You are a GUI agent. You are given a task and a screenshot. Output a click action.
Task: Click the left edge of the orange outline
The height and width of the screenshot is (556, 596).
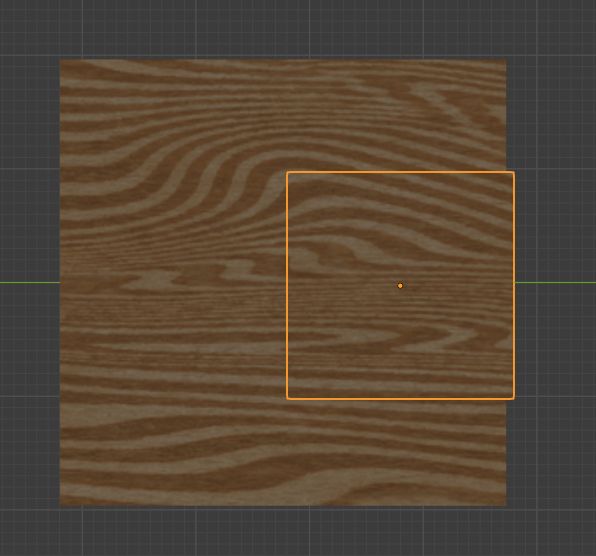tap(287, 285)
